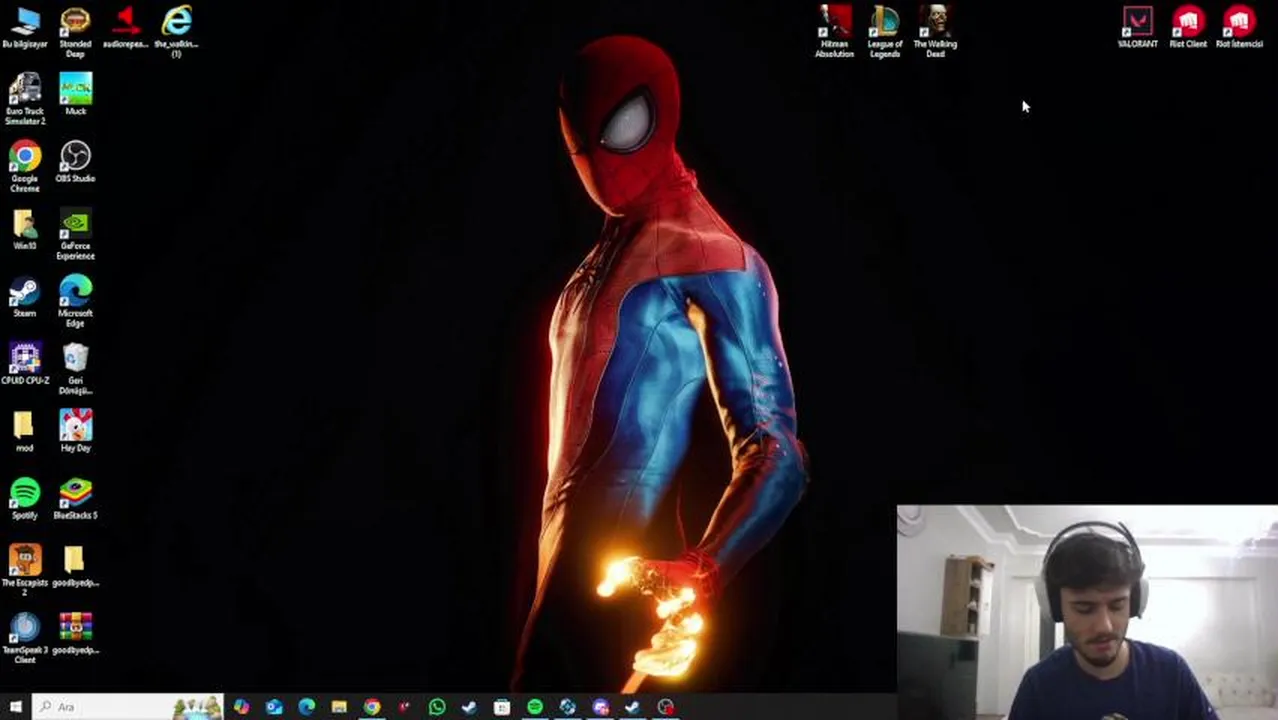This screenshot has width=1278, height=720.
Task: Open File Explorer from the taskbar
Action: pyautogui.click(x=339, y=707)
